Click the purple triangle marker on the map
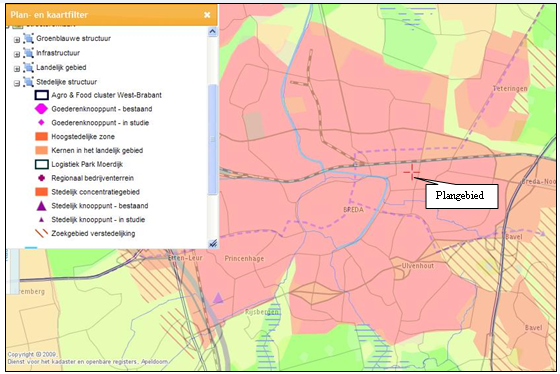560x374 pixels. 218,298
